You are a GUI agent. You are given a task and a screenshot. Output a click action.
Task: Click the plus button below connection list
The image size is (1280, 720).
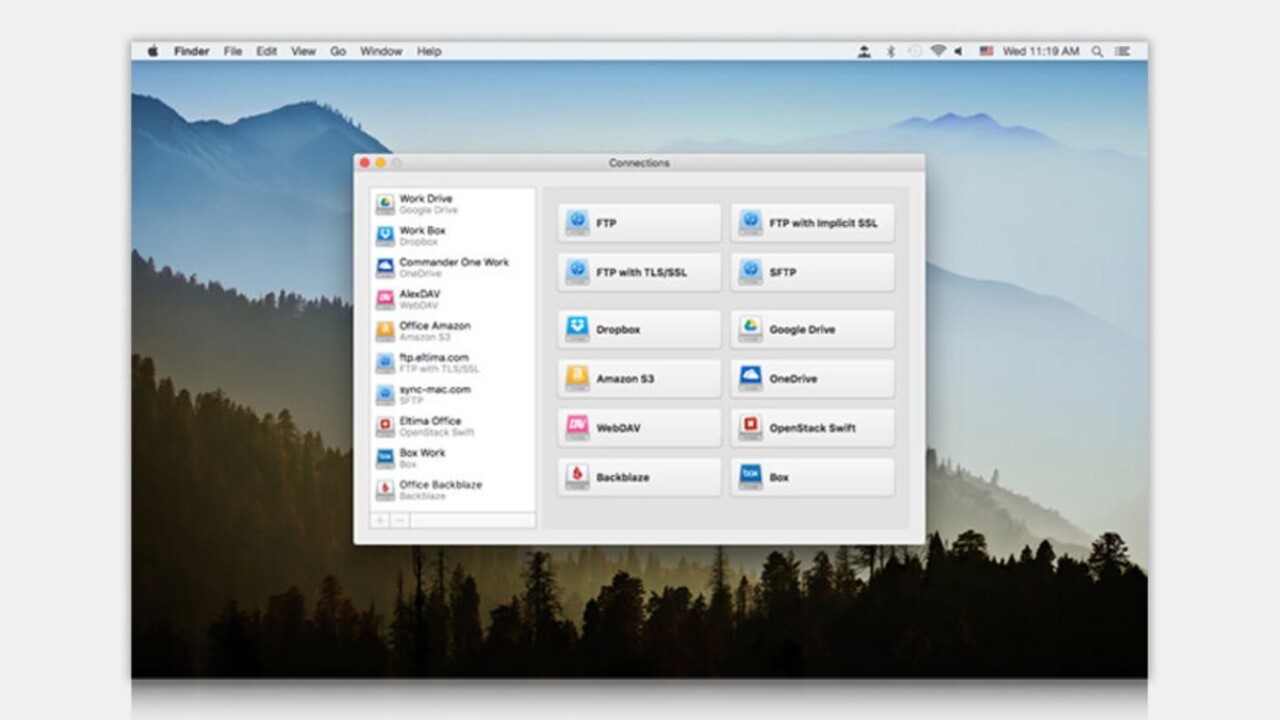[x=380, y=520]
